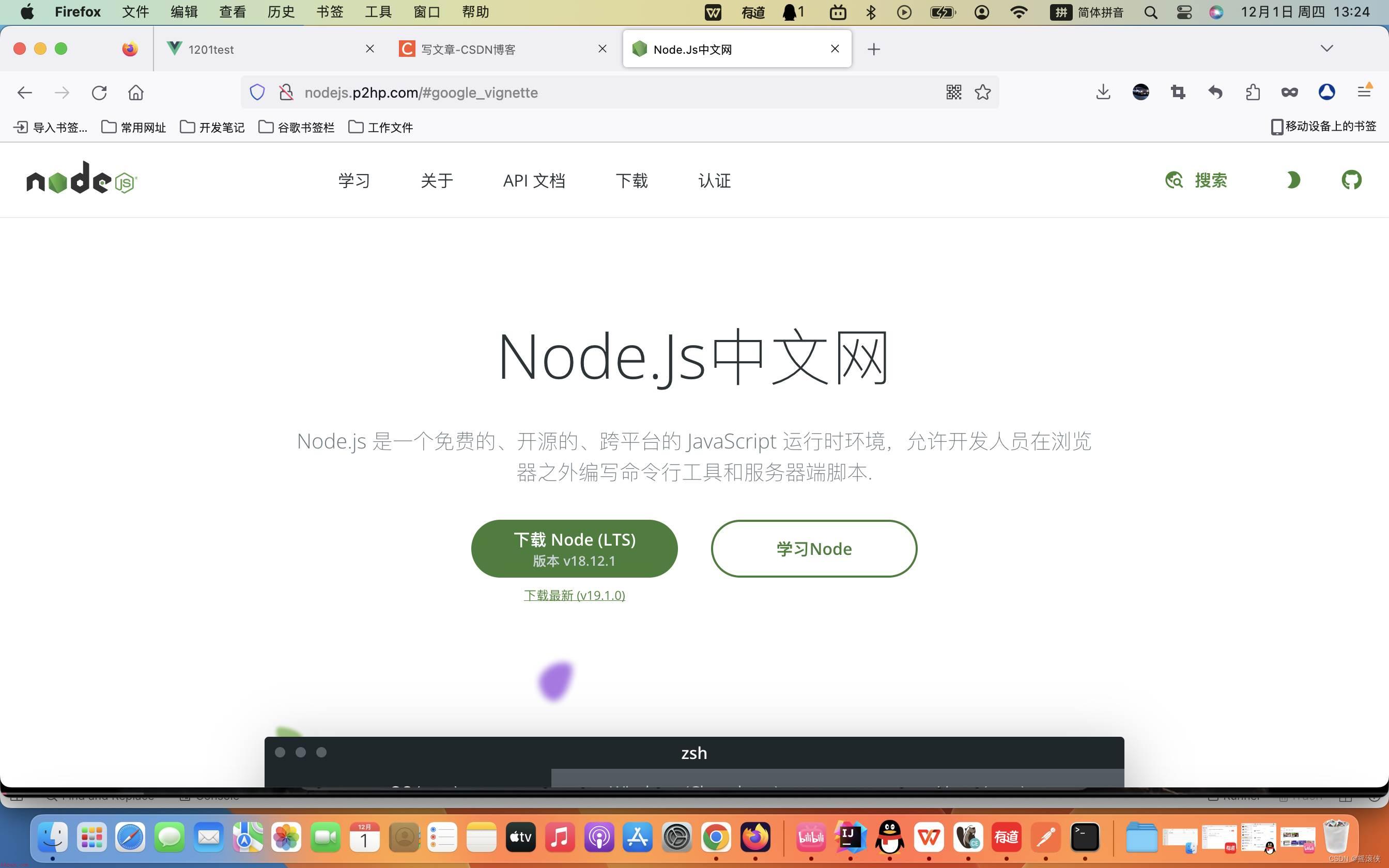Viewport: 1389px width, 868px height.
Task: Close the 写文章-CSDN博客 tab
Action: [x=603, y=49]
